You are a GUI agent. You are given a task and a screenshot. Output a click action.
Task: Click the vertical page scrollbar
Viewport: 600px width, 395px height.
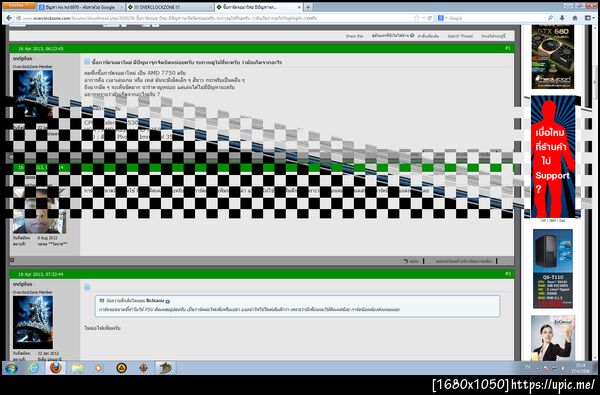coord(595,191)
